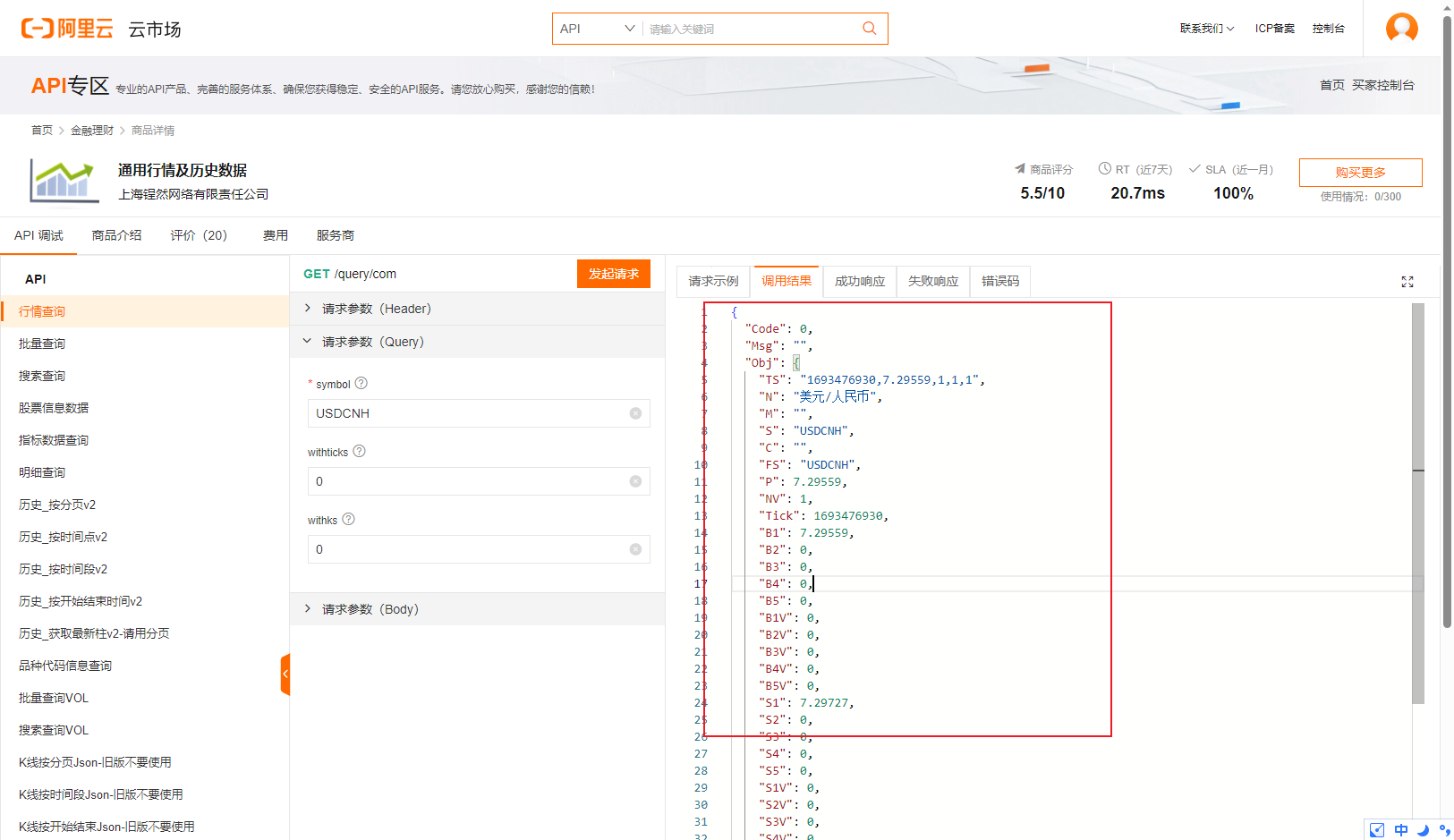
Task: Click 金融理财 breadcrumb link
Action: [x=92, y=131]
